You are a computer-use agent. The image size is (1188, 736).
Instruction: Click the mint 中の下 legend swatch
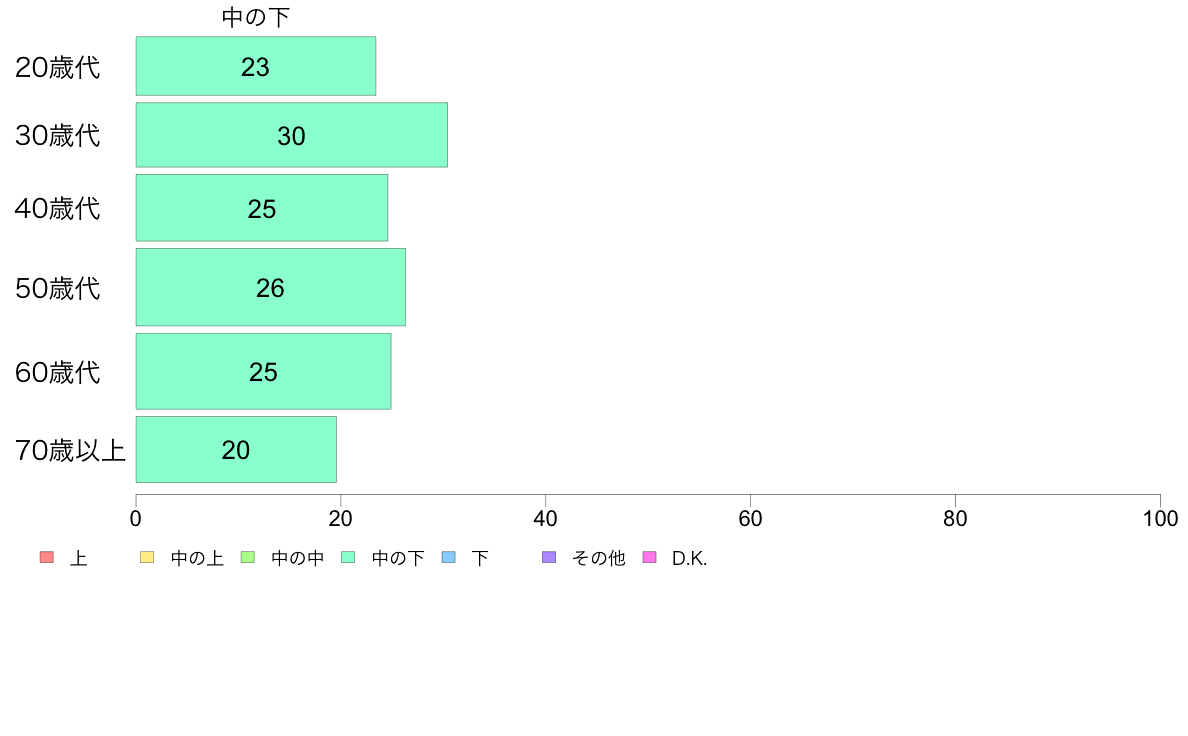point(349,557)
